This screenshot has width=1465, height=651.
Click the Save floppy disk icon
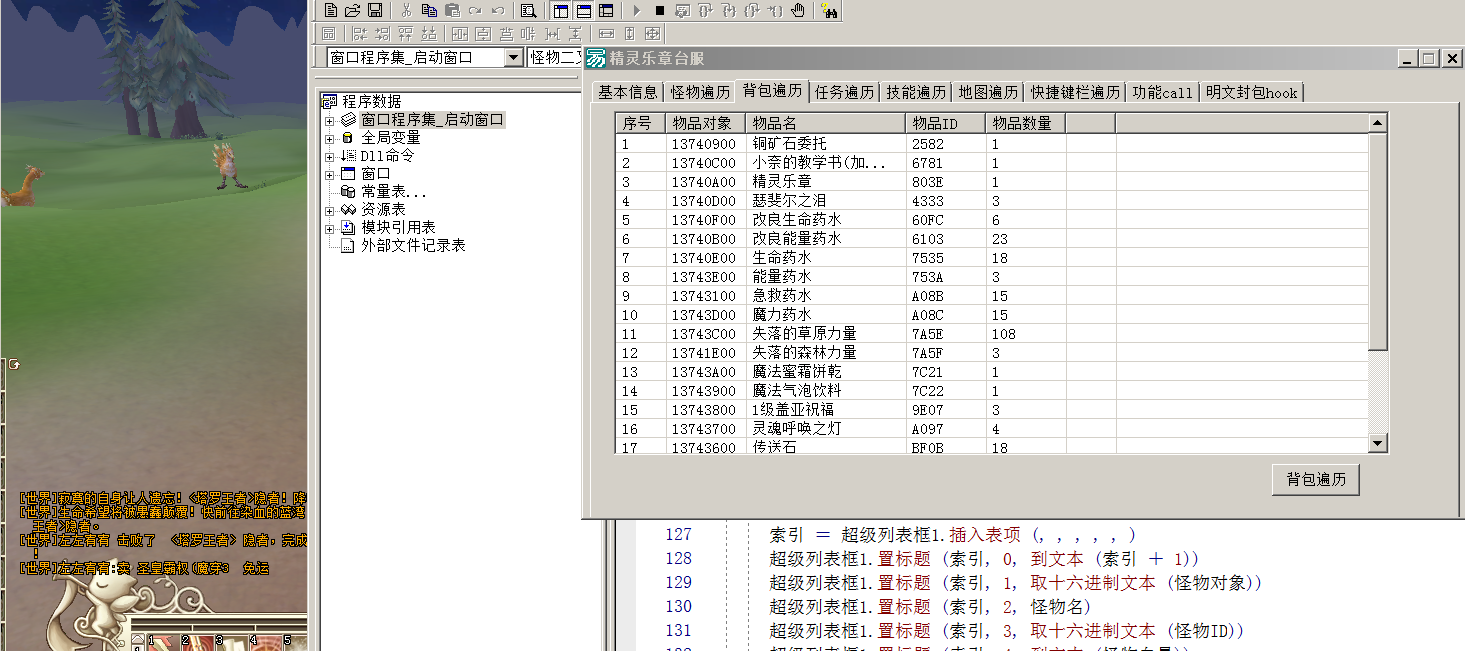(x=375, y=10)
